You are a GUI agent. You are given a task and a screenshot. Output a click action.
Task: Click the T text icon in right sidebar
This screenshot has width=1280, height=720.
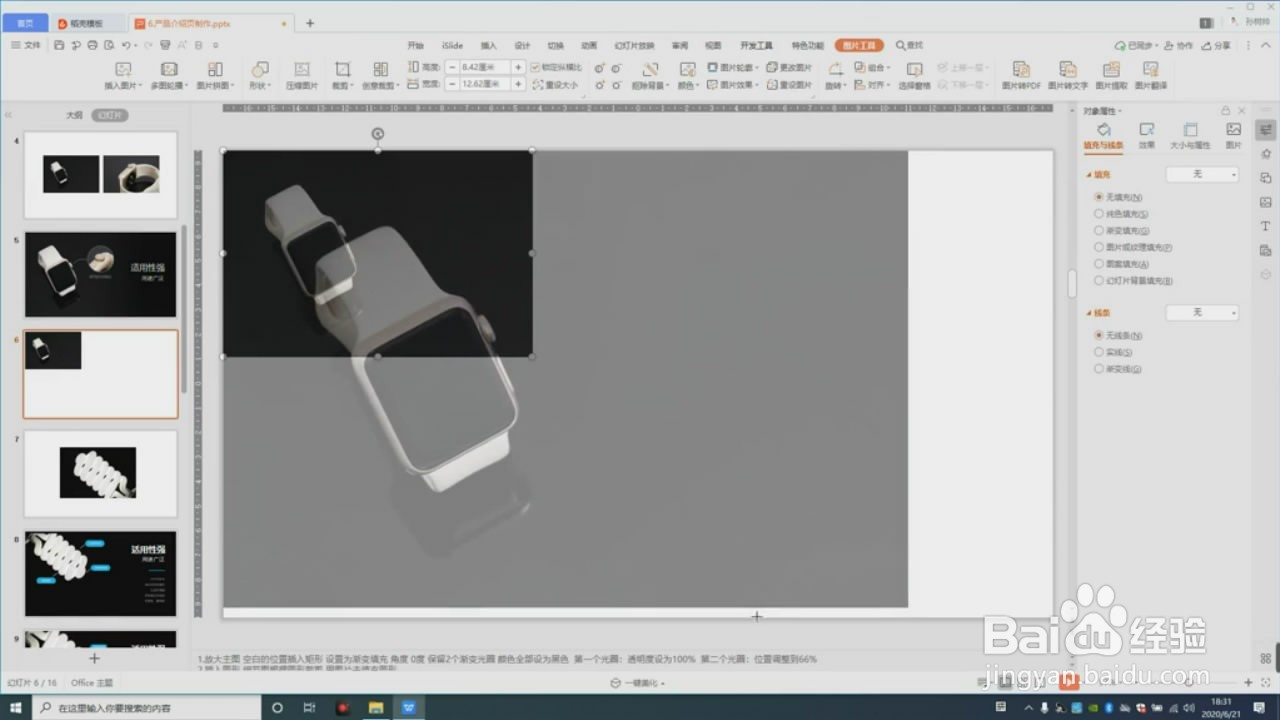coord(1266,226)
